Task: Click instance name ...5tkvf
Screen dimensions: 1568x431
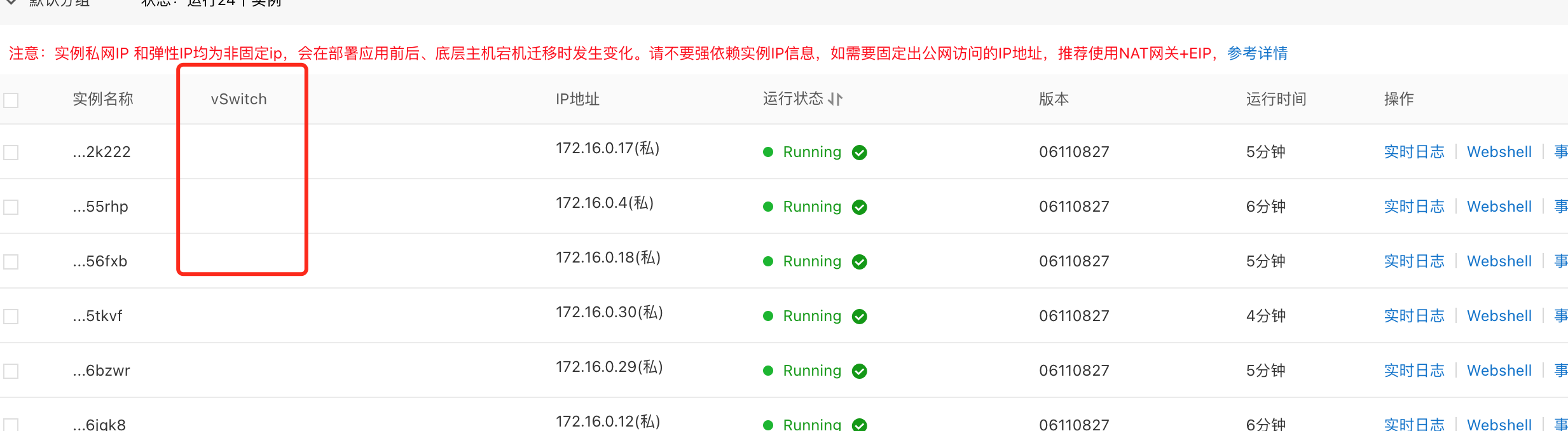Action: 97,316
